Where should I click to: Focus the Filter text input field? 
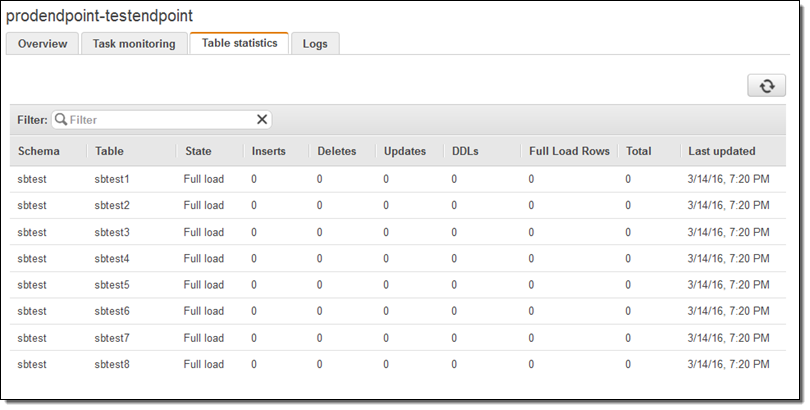(x=160, y=120)
